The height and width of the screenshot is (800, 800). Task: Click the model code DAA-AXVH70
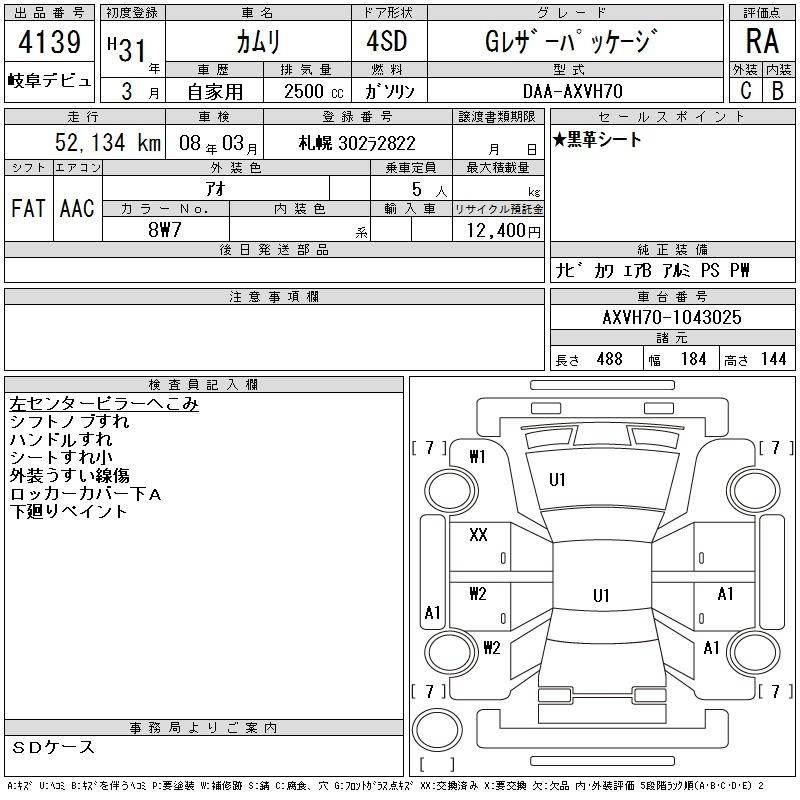[x=571, y=90]
